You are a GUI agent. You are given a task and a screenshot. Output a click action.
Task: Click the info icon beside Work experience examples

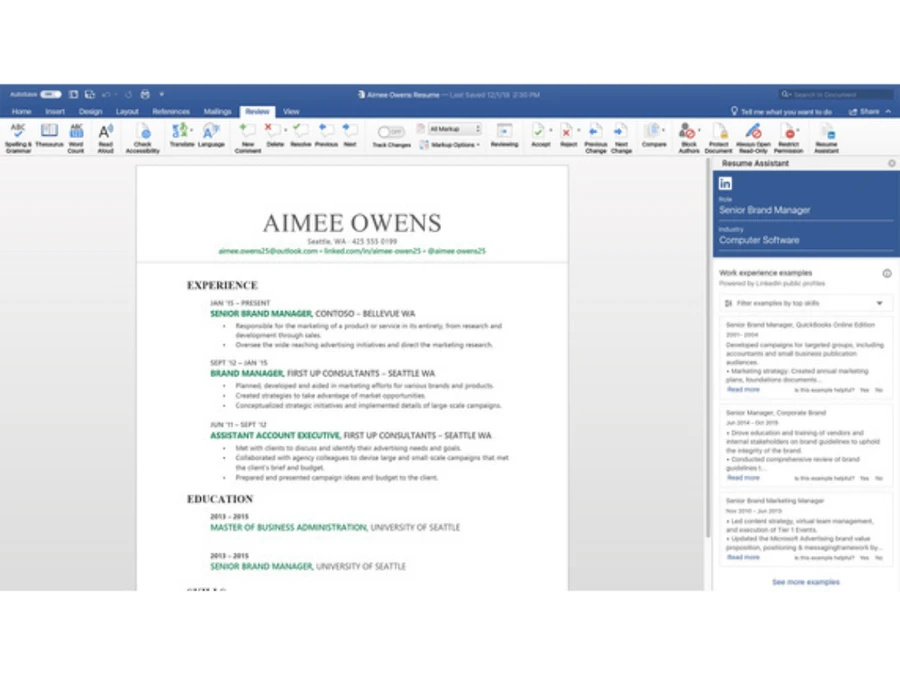tap(887, 274)
